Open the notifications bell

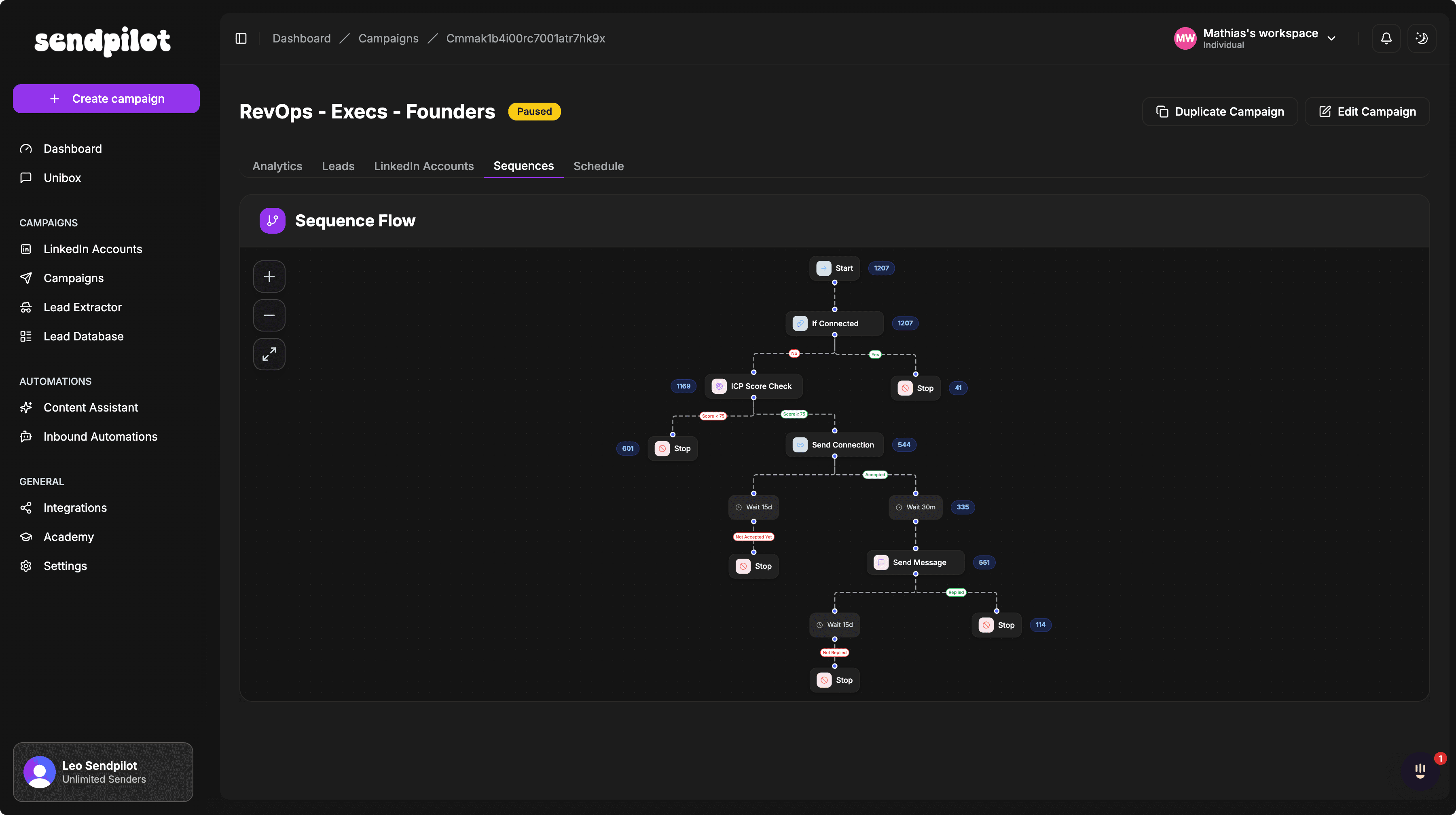[1386, 38]
